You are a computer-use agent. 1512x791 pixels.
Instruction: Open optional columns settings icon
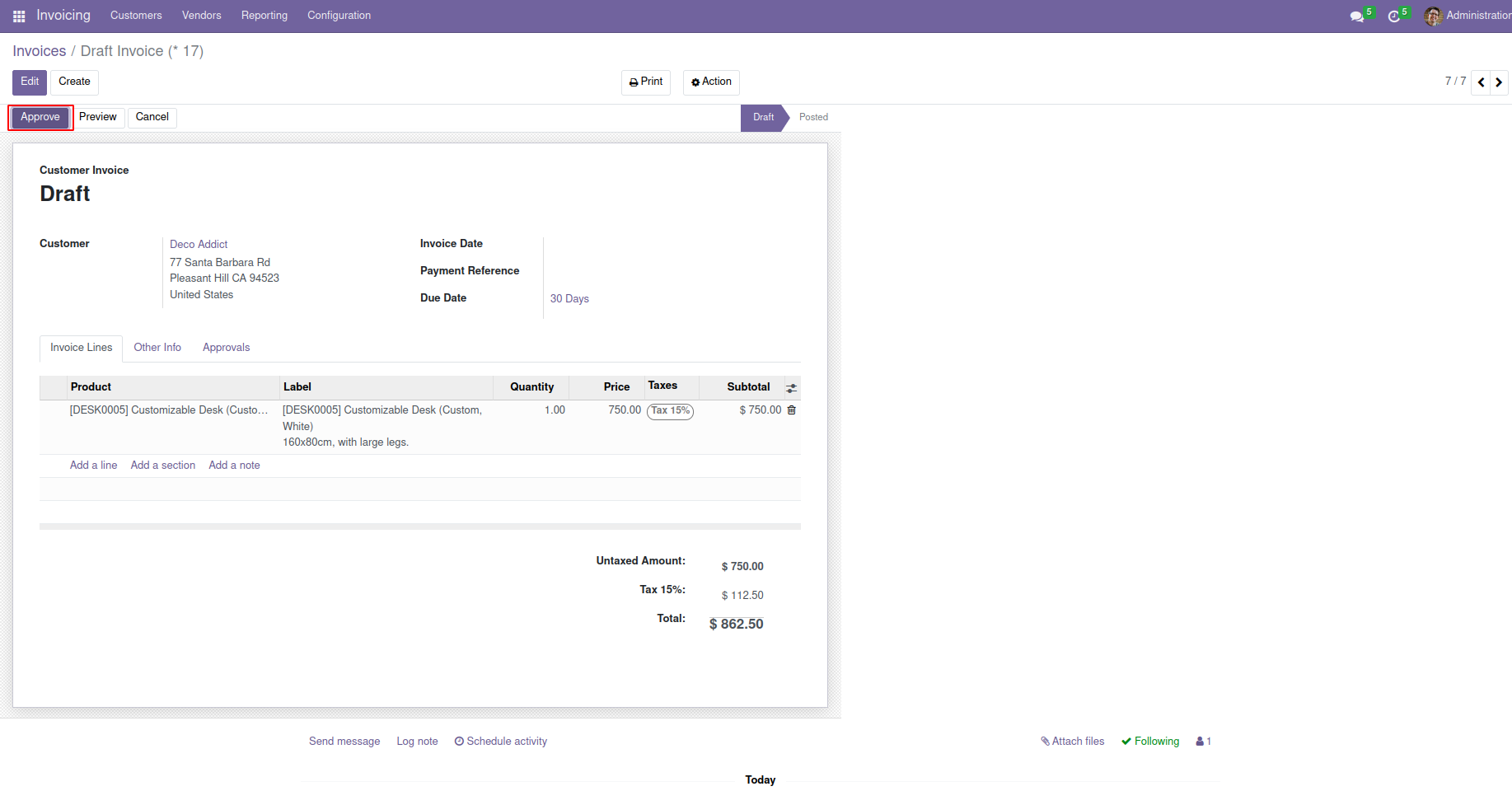click(x=791, y=388)
